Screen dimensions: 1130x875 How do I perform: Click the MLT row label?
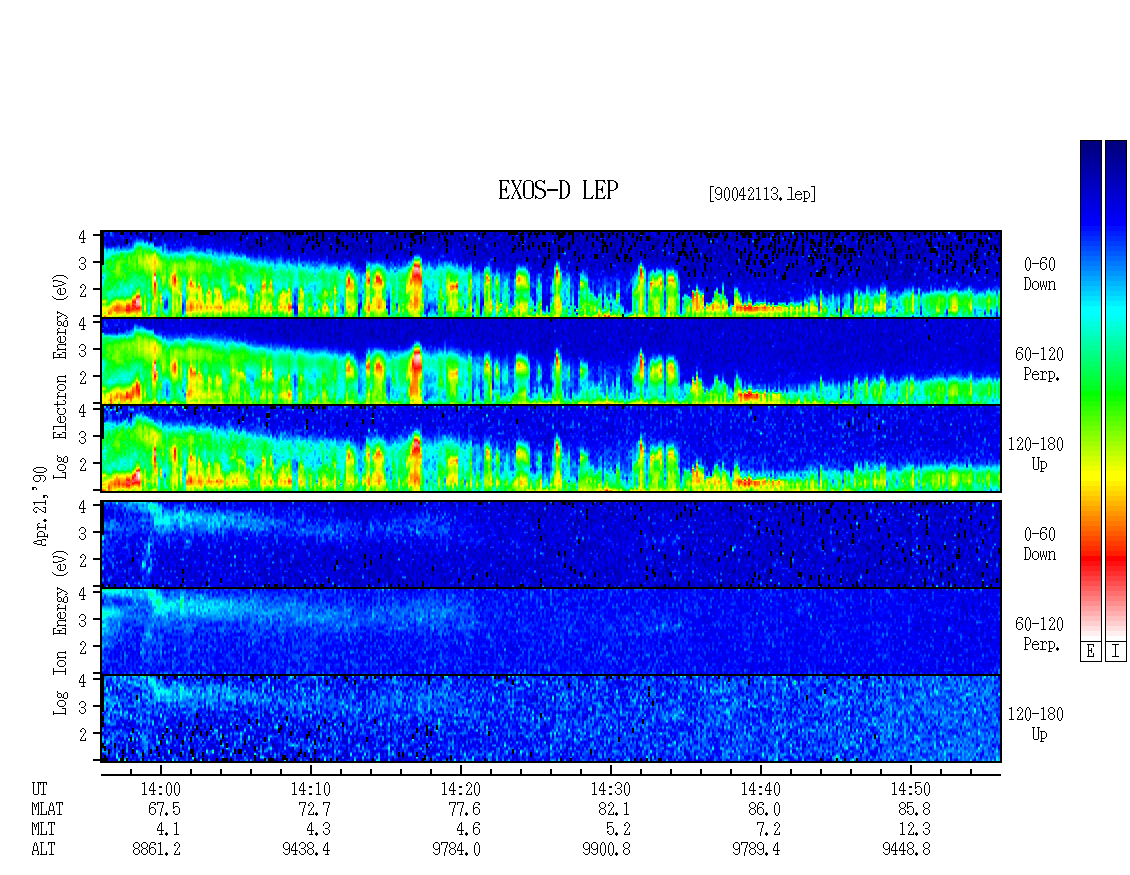[43, 830]
